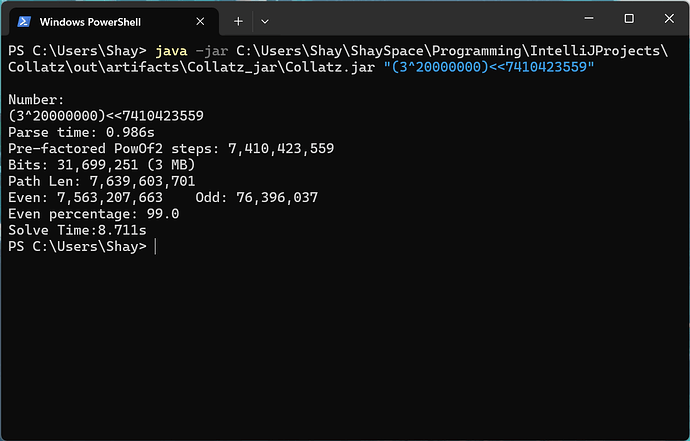Click the quoted "(3^20000000)<<7410423559" argument
The image size is (690, 441).
[489, 67]
